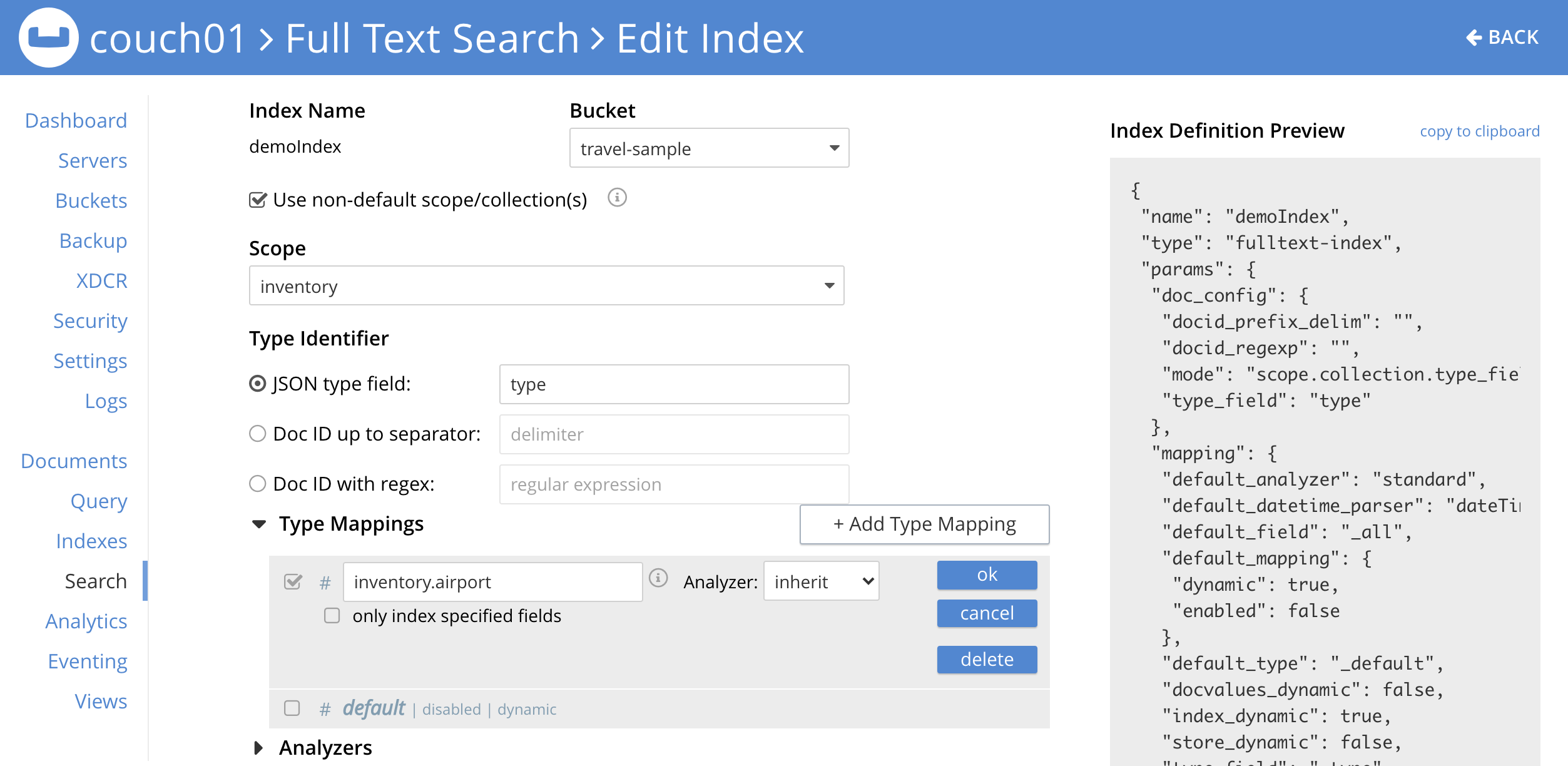
Task: Open the Scope inventory dropdown
Action: coord(546,286)
